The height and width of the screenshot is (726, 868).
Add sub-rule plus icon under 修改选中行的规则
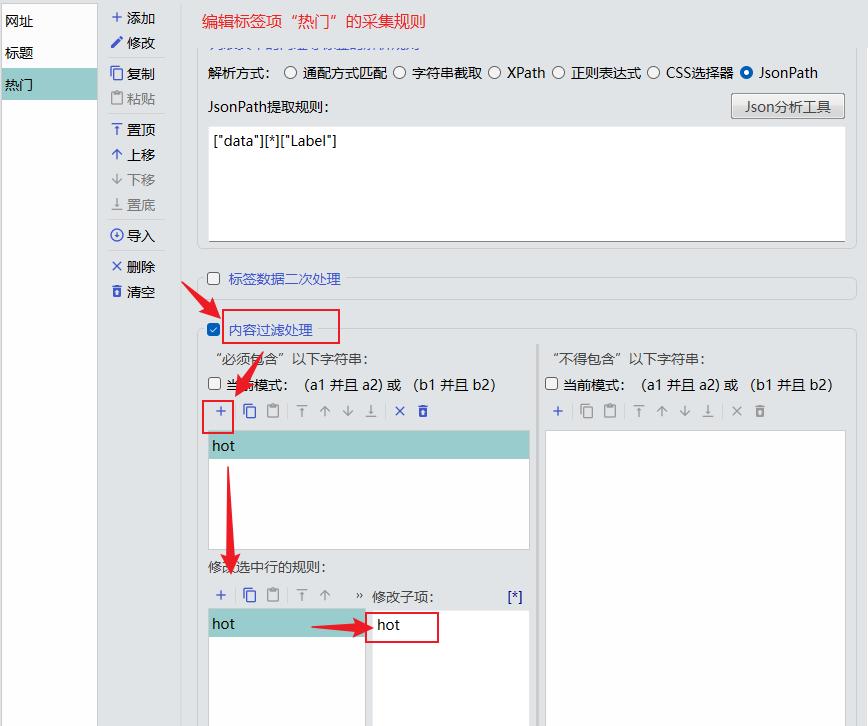tap(221, 595)
